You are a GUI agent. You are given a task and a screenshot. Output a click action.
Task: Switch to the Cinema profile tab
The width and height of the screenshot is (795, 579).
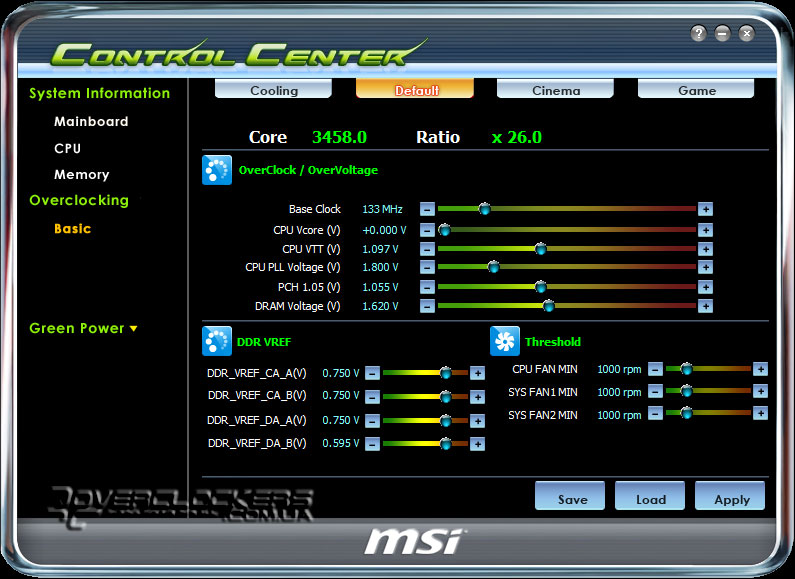(x=555, y=89)
